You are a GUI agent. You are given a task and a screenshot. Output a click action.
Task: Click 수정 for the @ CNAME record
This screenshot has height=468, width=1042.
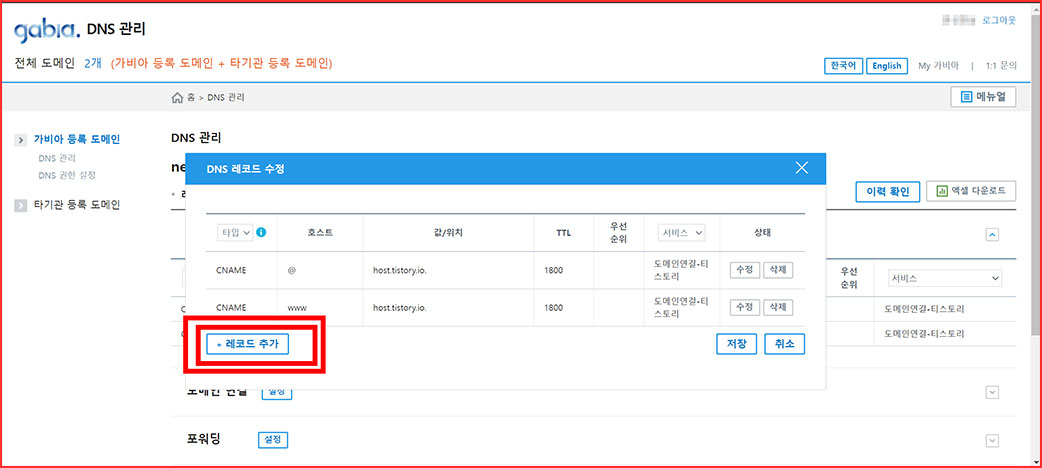[744, 270]
